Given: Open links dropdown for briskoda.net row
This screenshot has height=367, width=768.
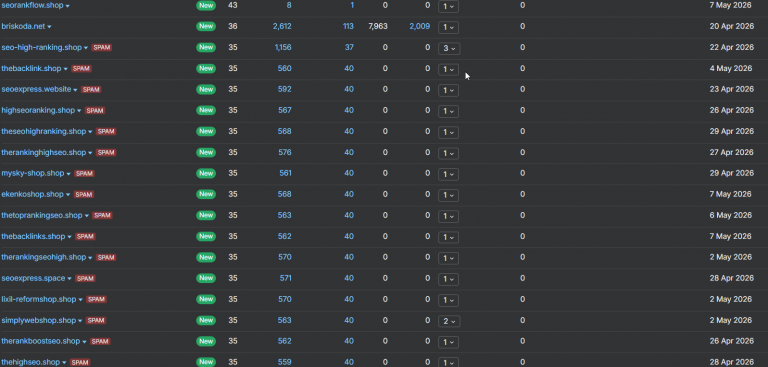Looking at the screenshot, I should 448,27.
